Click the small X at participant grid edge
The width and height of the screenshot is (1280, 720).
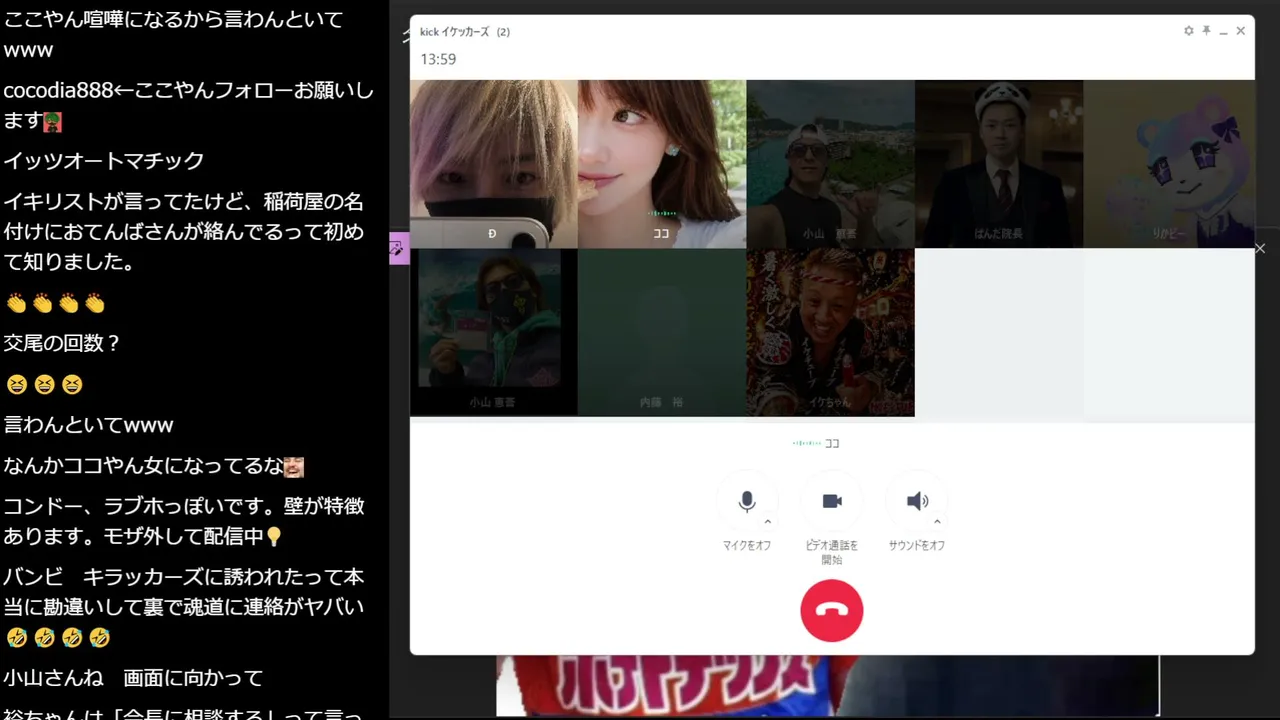pyautogui.click(x=1260, y=248)
